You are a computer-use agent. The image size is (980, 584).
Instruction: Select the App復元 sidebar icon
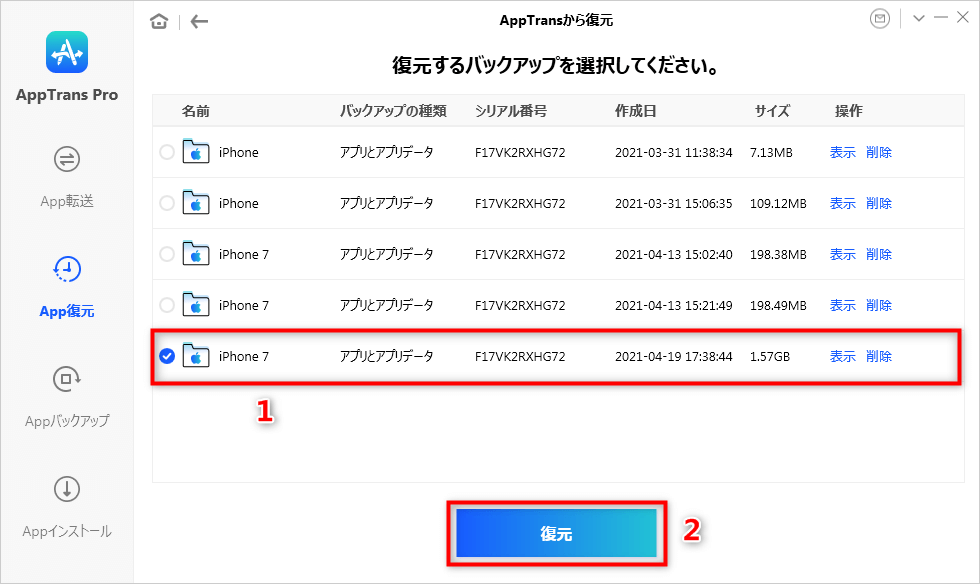(65, 285)
